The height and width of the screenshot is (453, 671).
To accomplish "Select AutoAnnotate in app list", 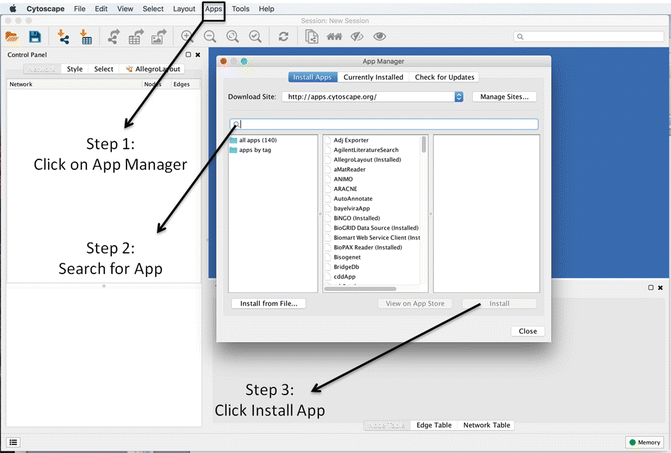I will coord(353,199).
